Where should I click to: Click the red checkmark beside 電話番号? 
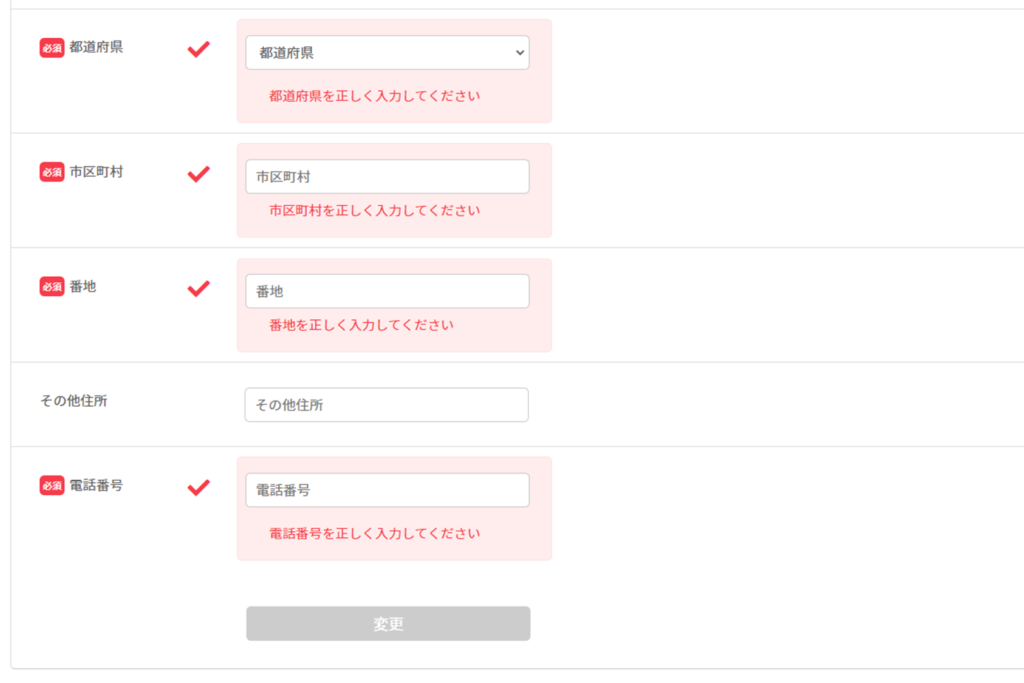pos(199,487)
